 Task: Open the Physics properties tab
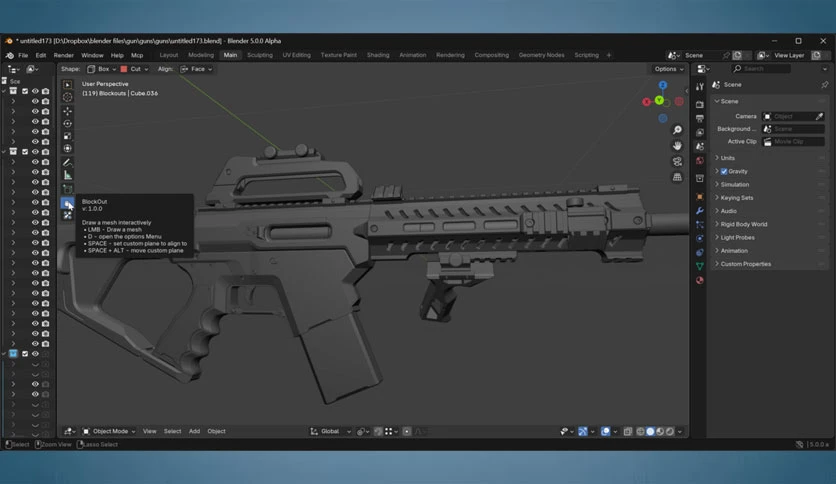(x=700, y=238)
